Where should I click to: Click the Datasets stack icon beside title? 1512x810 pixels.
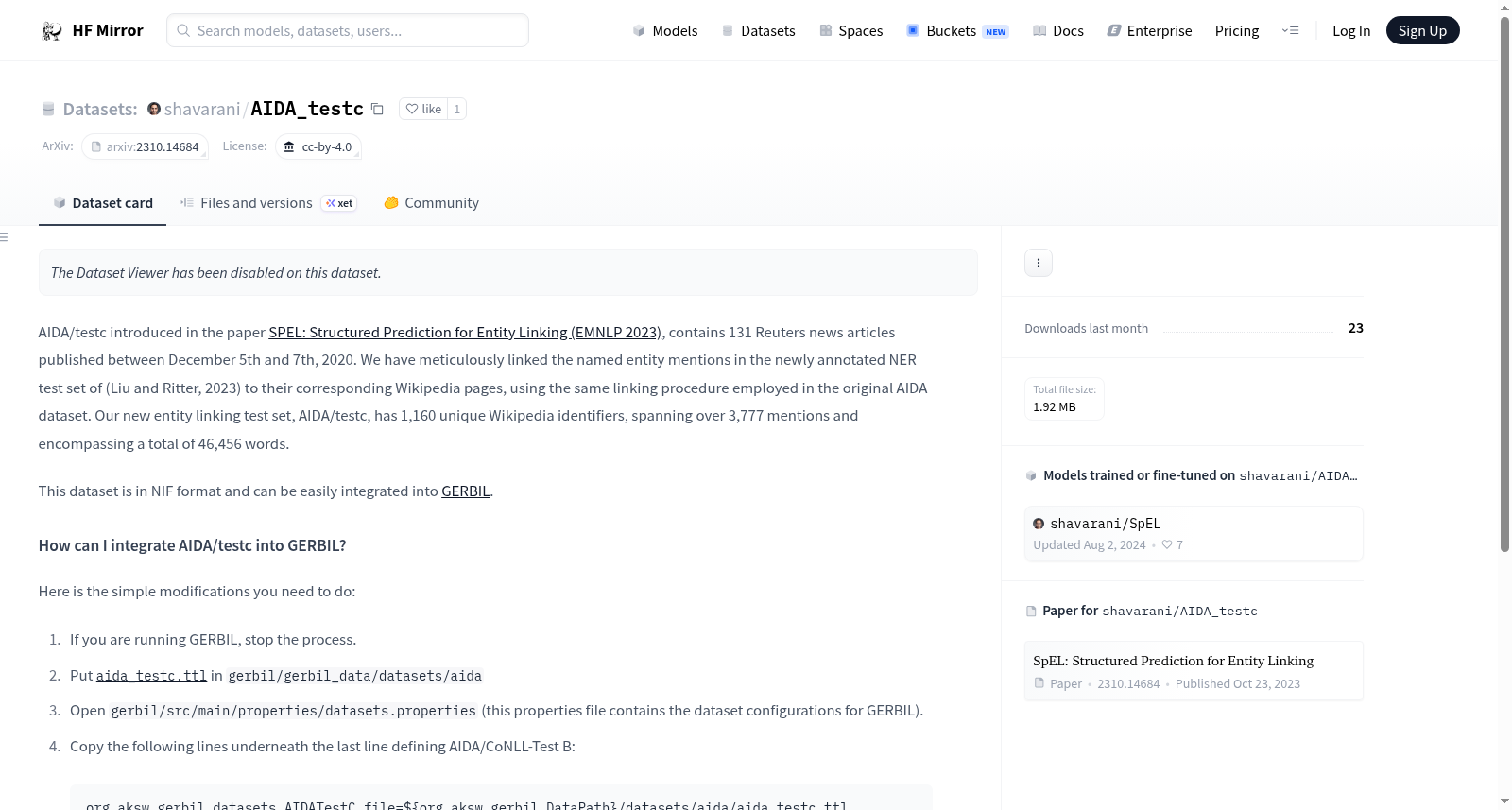click(48, 110)
